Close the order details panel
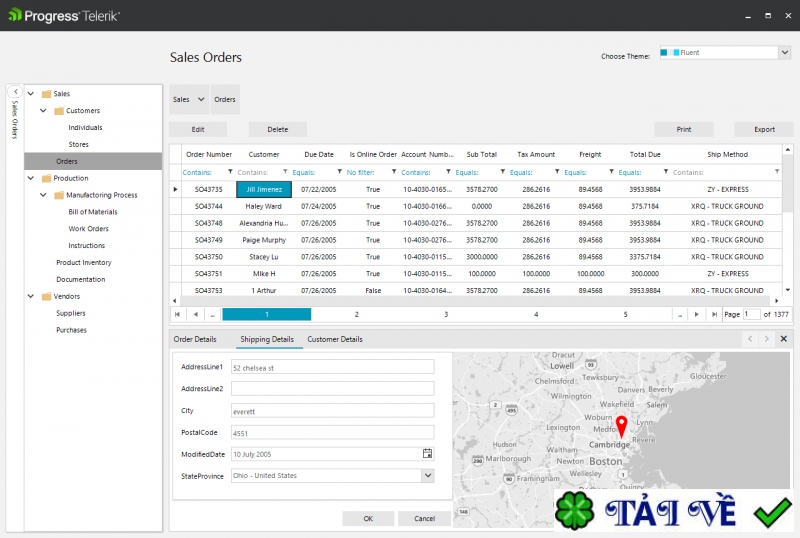This screenshot has width=800, height=538. pyautogui.click(x=783, y=339)
